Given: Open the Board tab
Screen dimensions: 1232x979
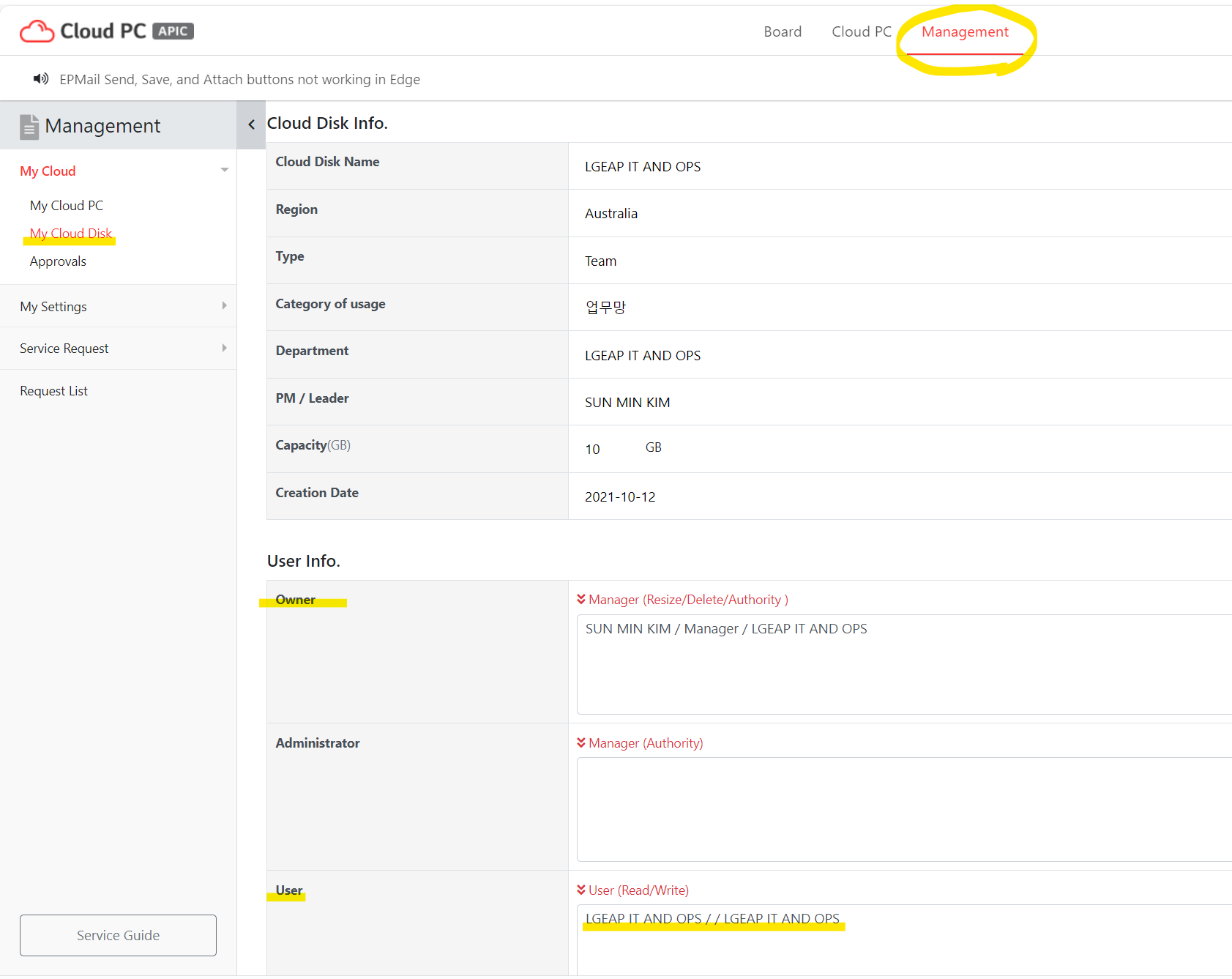Looking at the screenshot, I should point(783,31).
